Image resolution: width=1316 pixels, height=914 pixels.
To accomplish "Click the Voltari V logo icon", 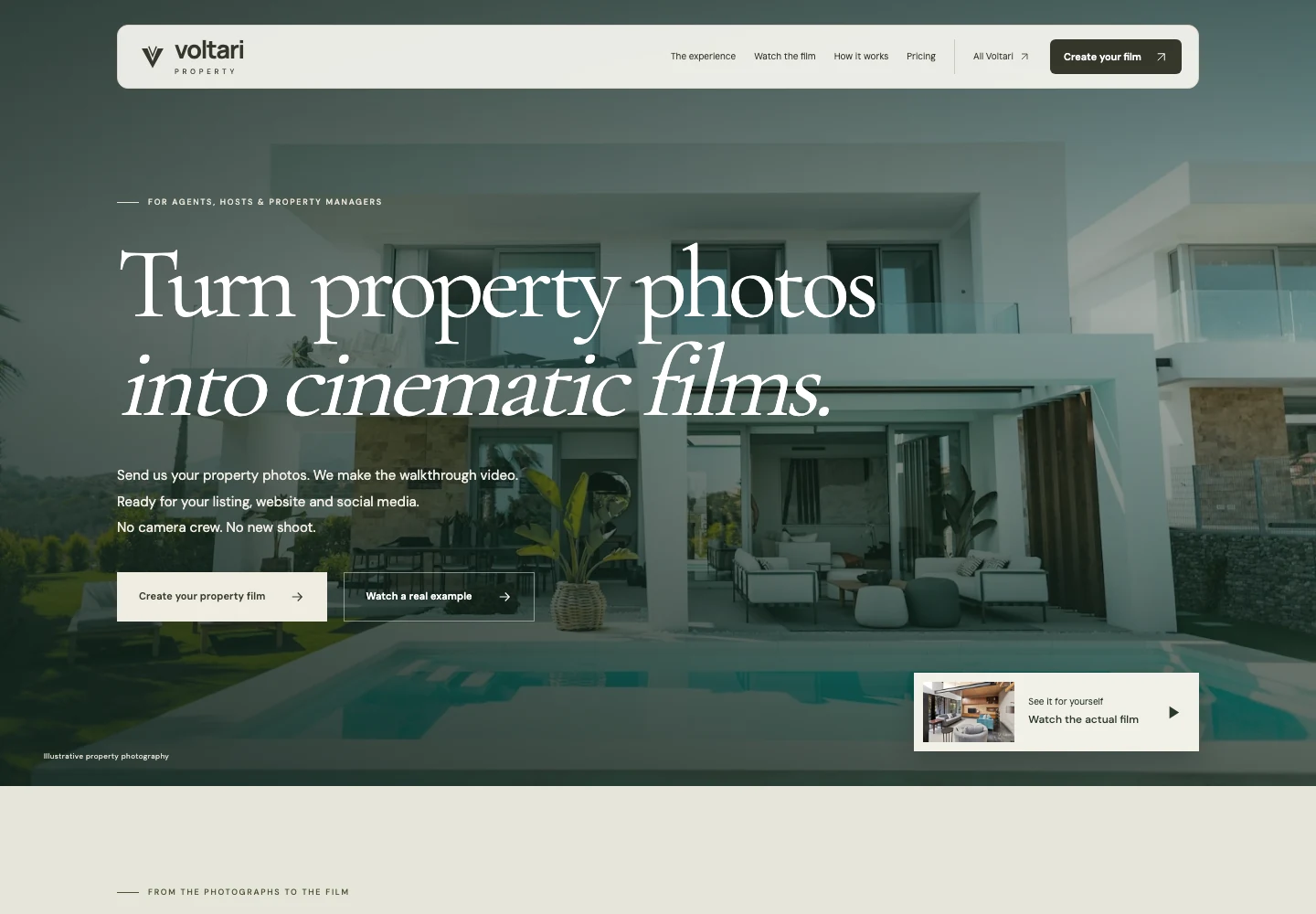I will tap(153, 57).
